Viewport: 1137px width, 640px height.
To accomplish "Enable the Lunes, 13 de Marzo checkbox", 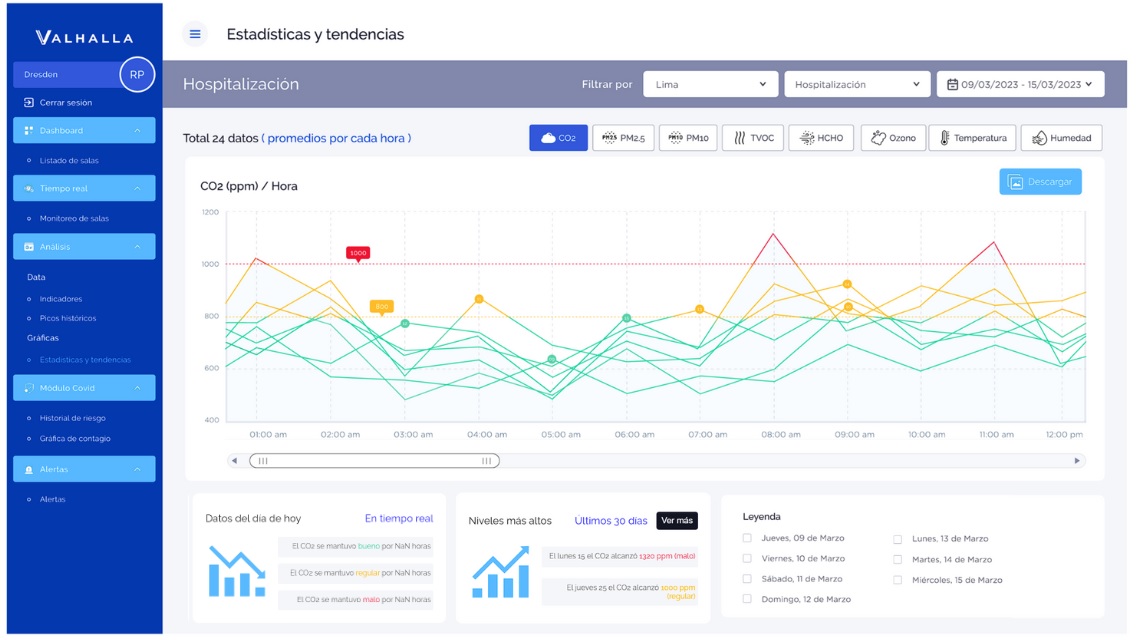I will (x=898, y=539).
